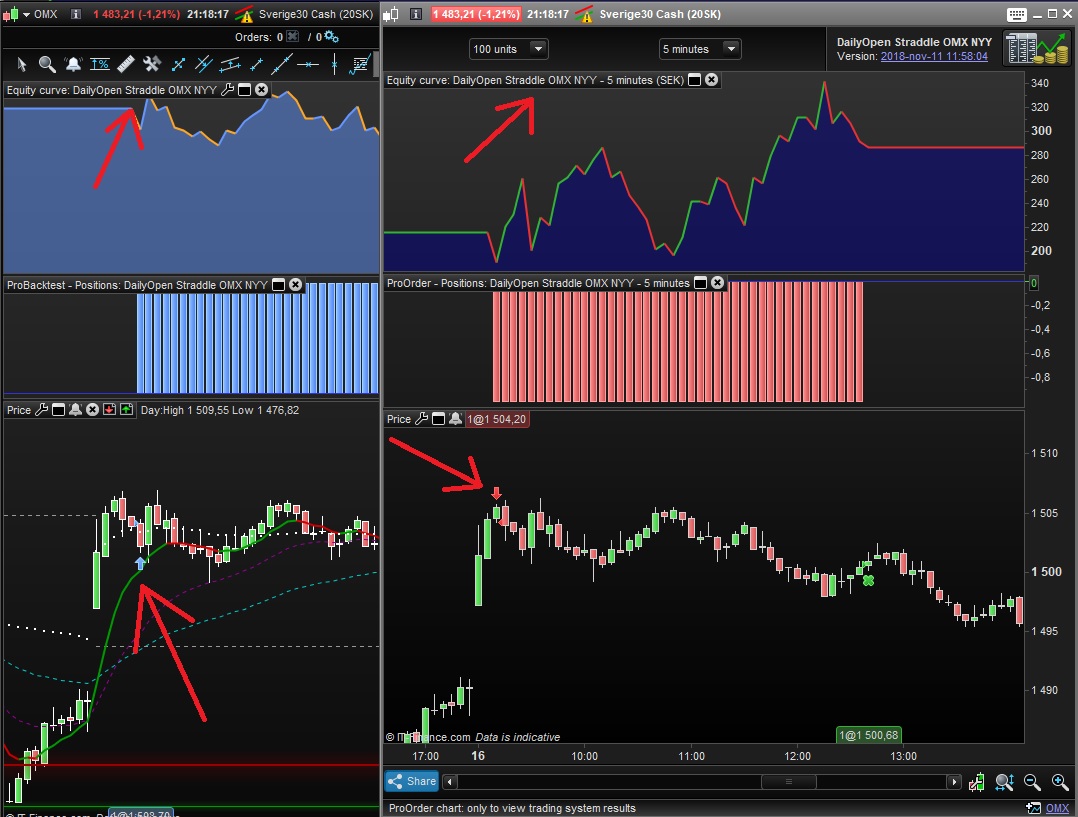Viewport: 1078px width, 817px height.
Task: Close the ProOrder Positions panel
Action: 718,283
